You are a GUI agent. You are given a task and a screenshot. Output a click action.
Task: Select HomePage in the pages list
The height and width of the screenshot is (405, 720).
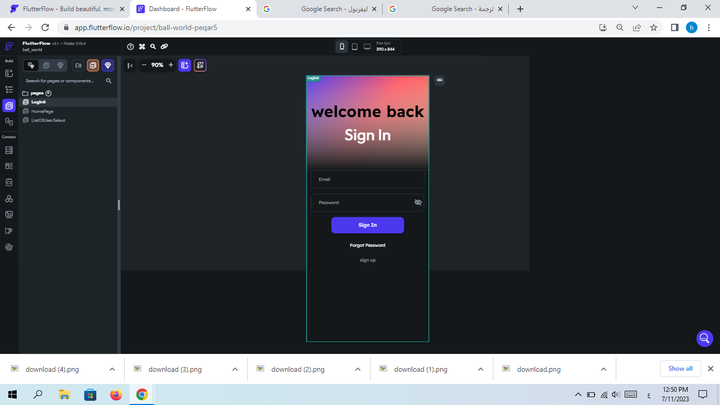point(42,111)
